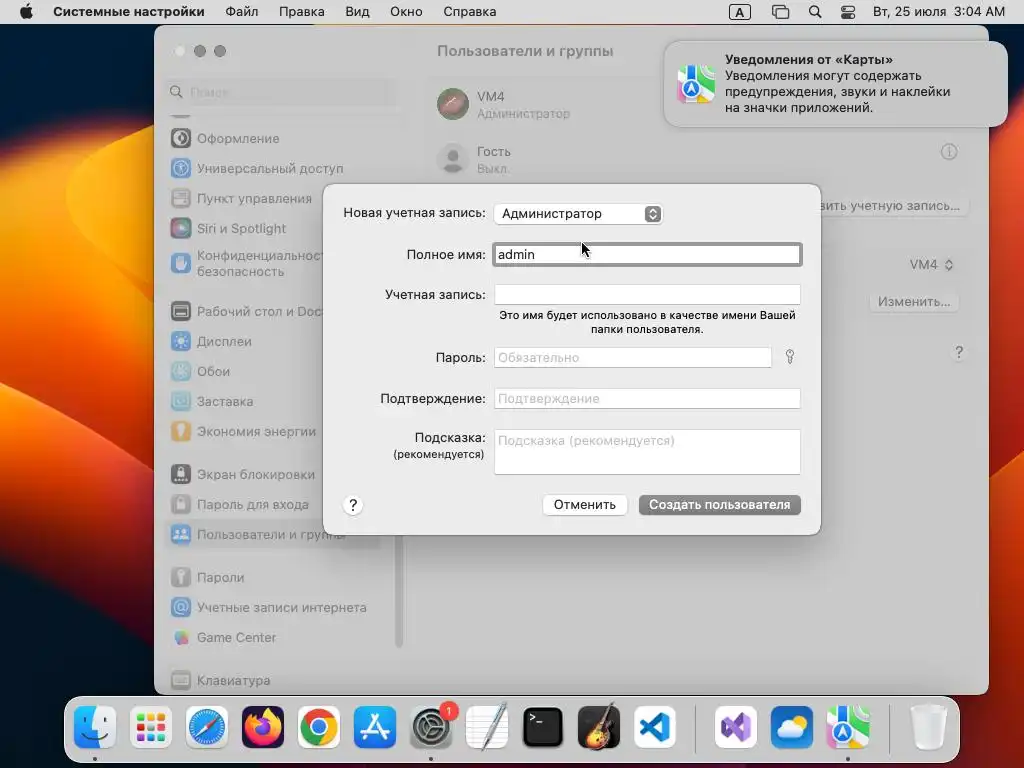This screenshot has height=768, width=1024.
Task: Launch Safari from the Dock
Action: [207, 727]
